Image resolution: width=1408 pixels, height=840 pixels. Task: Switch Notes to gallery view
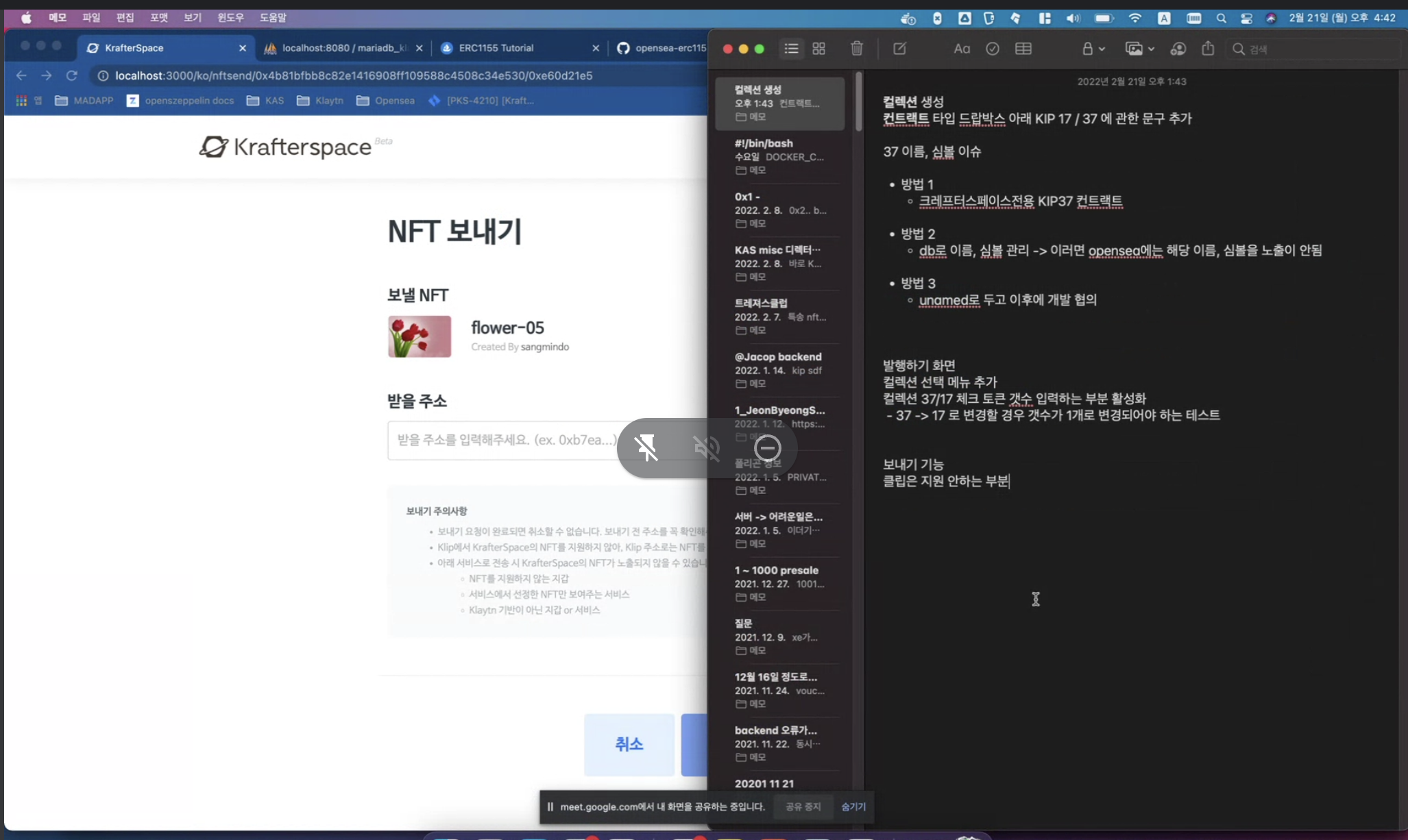[x=818, y=49]
